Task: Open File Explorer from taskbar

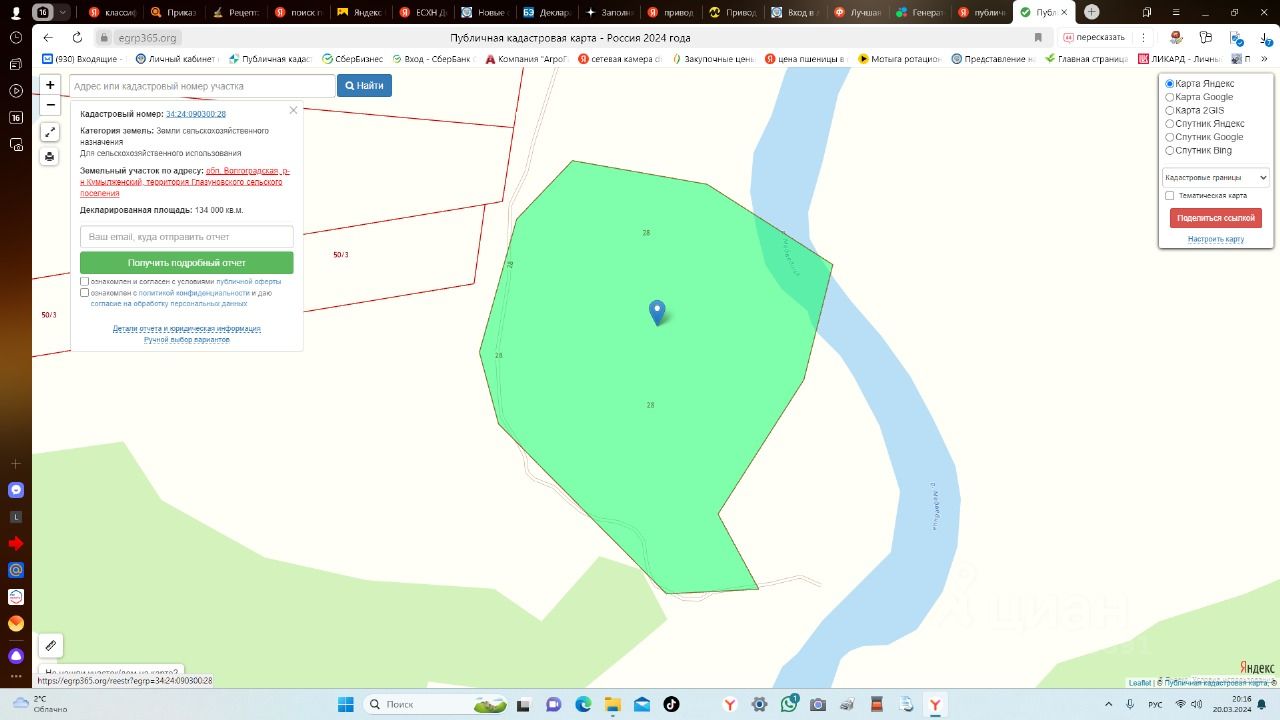Action: [612, 704]
